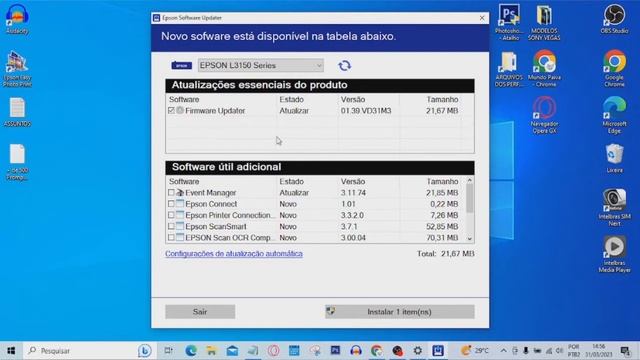The width and height of the screenshot is (640, 360).
Task: Check the Epson Connect checkbox
Action: (171, 204)
